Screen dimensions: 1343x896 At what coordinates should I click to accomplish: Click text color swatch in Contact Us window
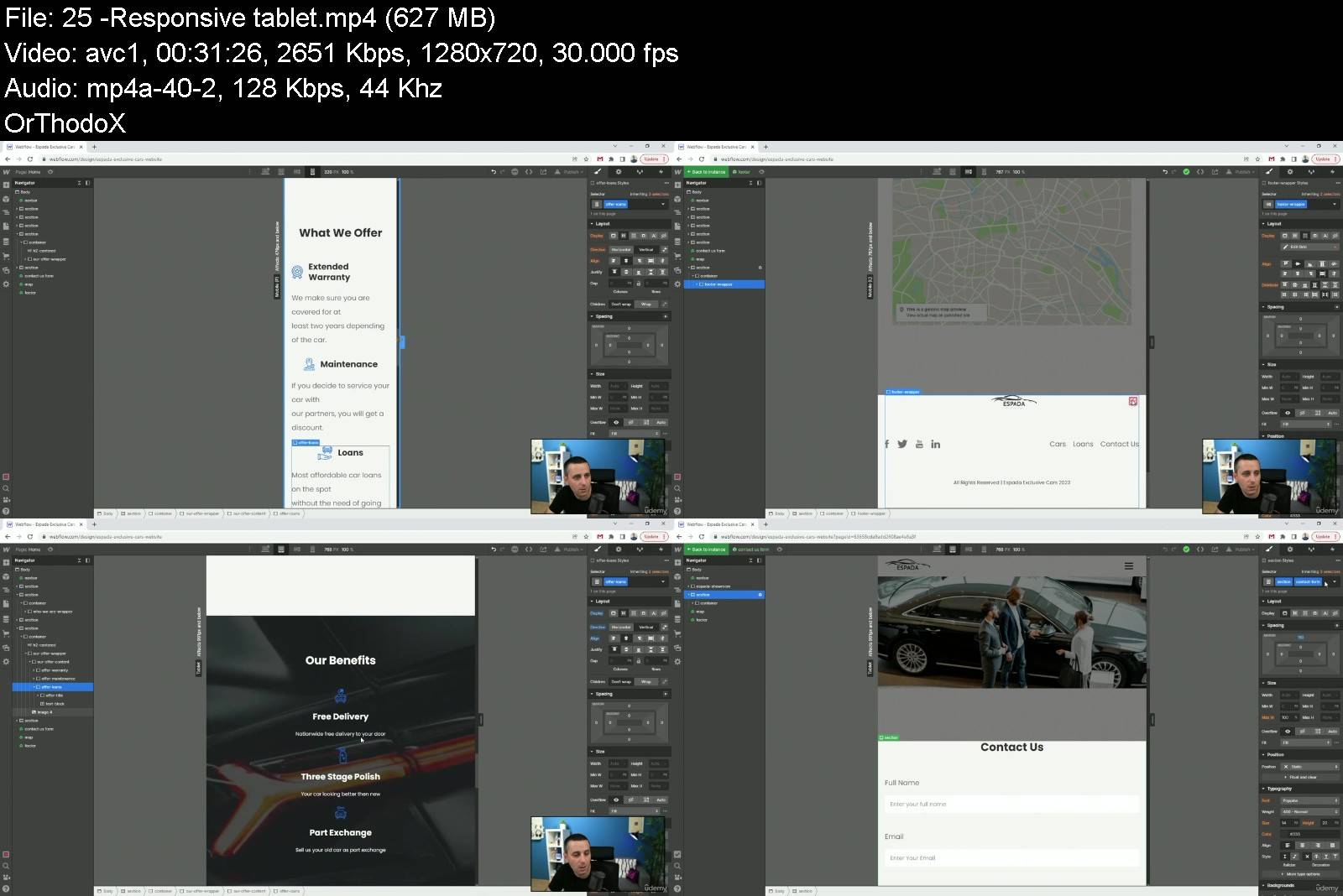click(x=1285, y=834)
